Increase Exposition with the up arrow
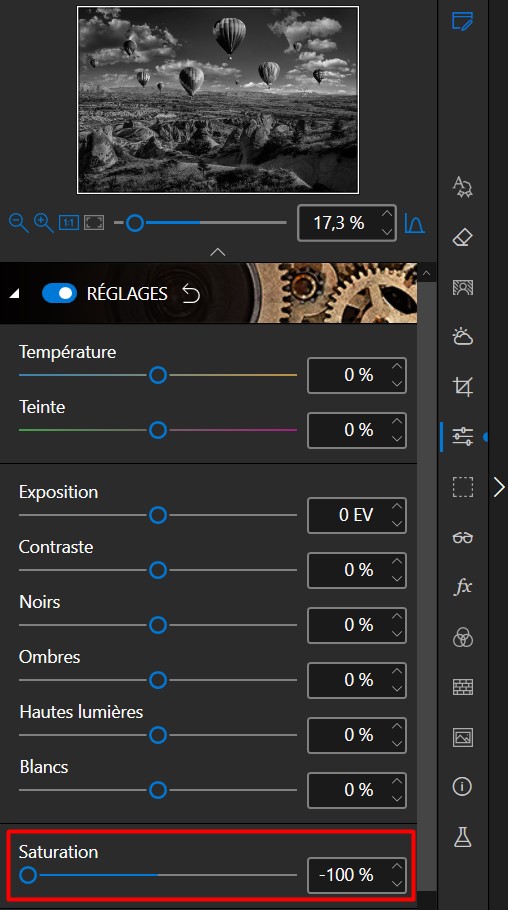Image resolution: width=508 pixels, height=910 pixels. 397,507
